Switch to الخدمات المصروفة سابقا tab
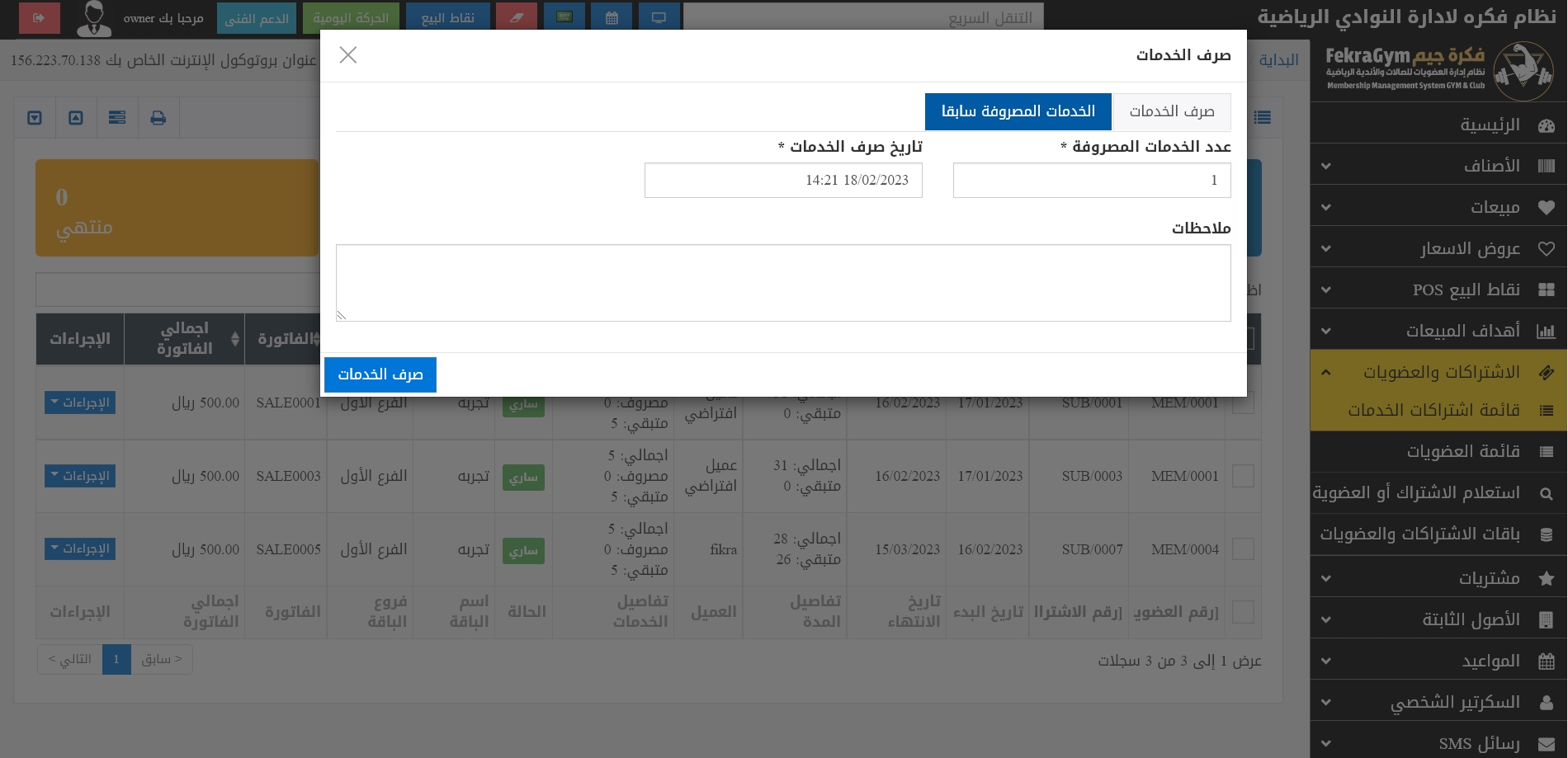Screen dimensions: 1568x758 (1018, 111)
